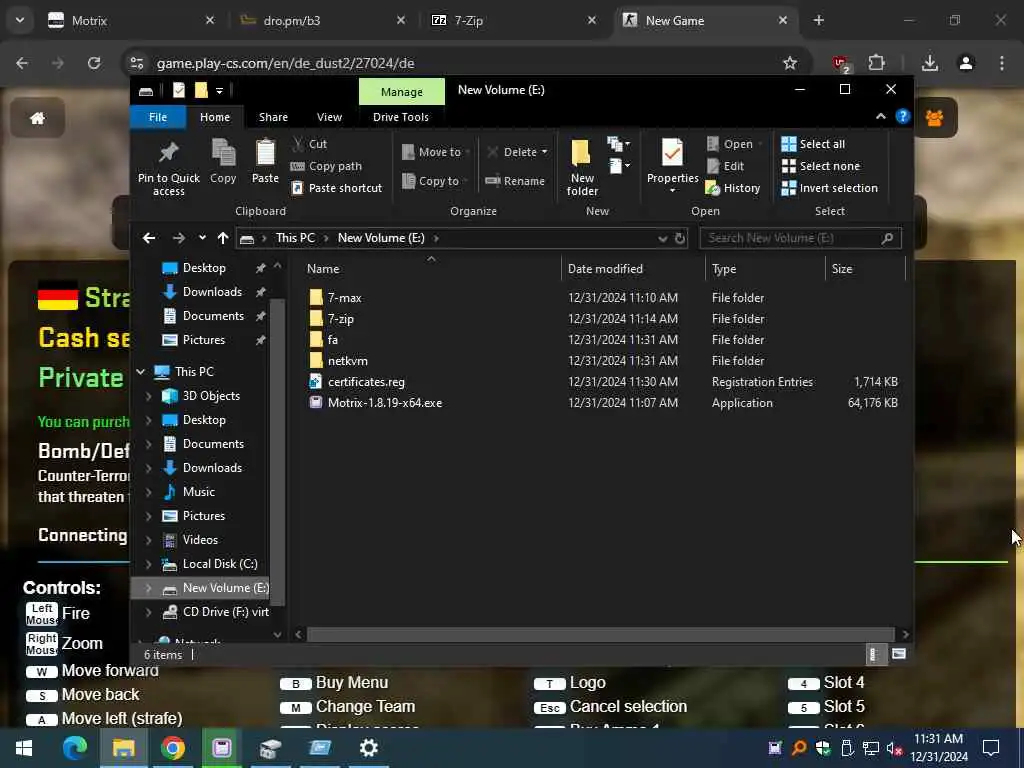
Task: Select the 7-max folder
Action: [344, 298]
